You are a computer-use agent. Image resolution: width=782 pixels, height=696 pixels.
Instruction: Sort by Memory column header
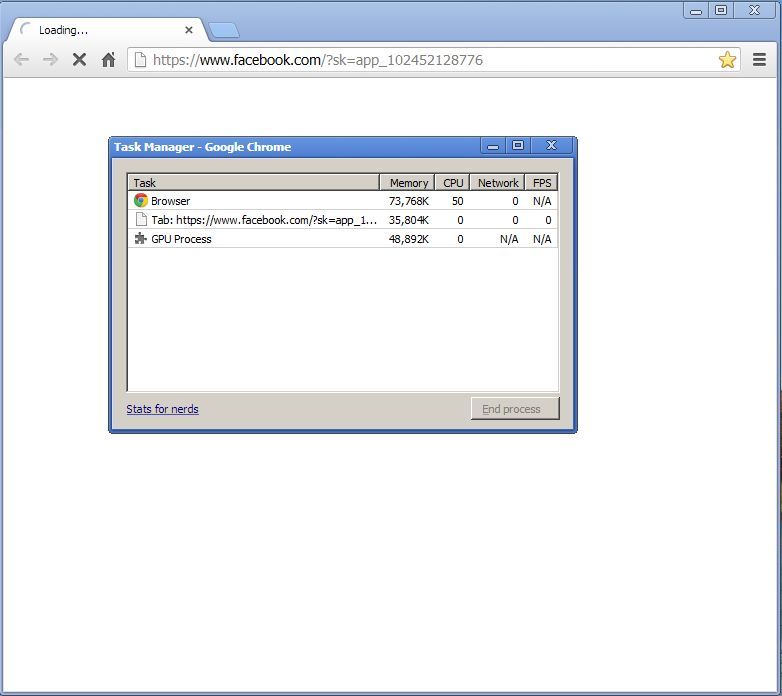(407, 182)
